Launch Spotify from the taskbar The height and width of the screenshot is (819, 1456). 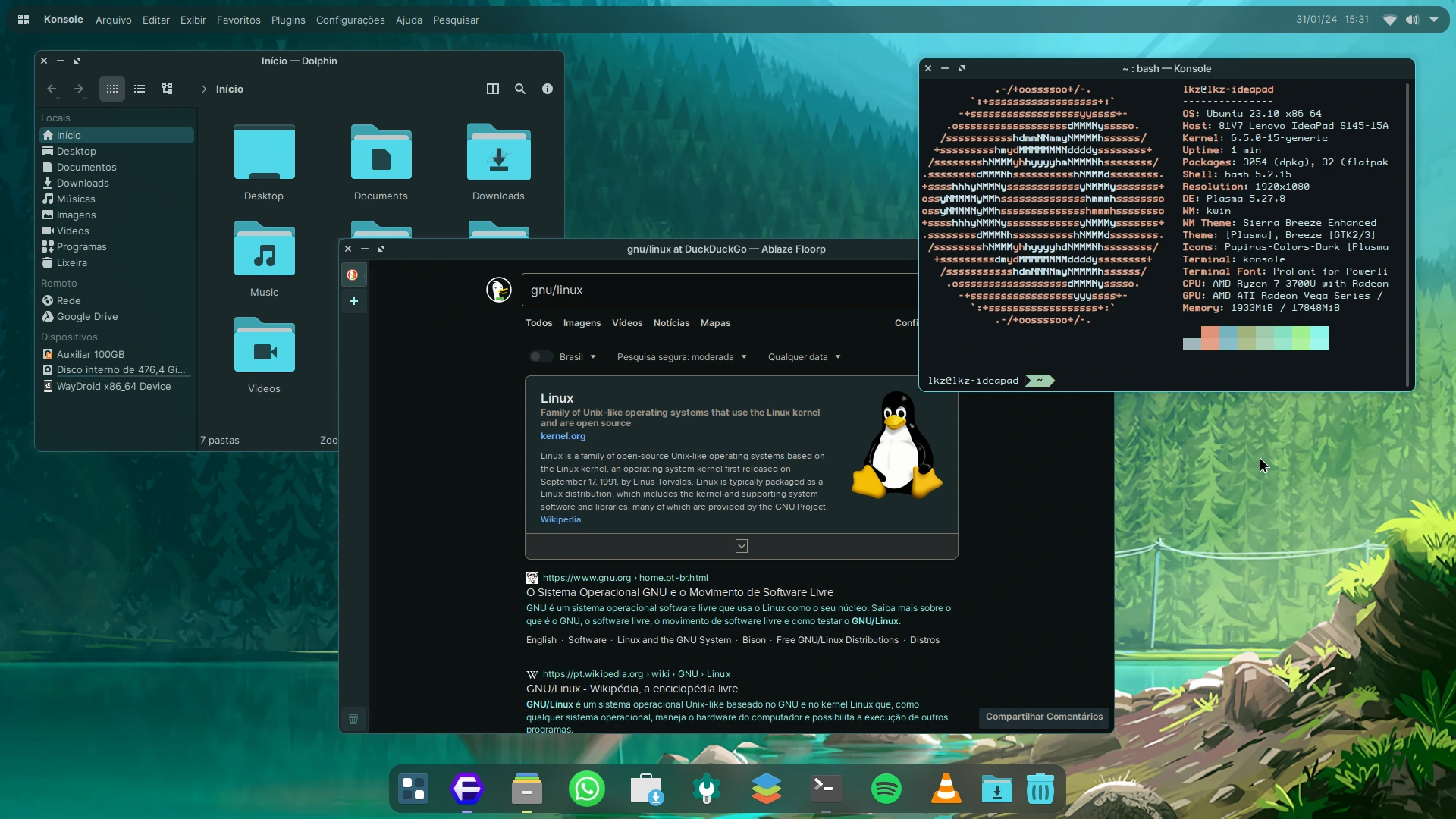(886, 789)
